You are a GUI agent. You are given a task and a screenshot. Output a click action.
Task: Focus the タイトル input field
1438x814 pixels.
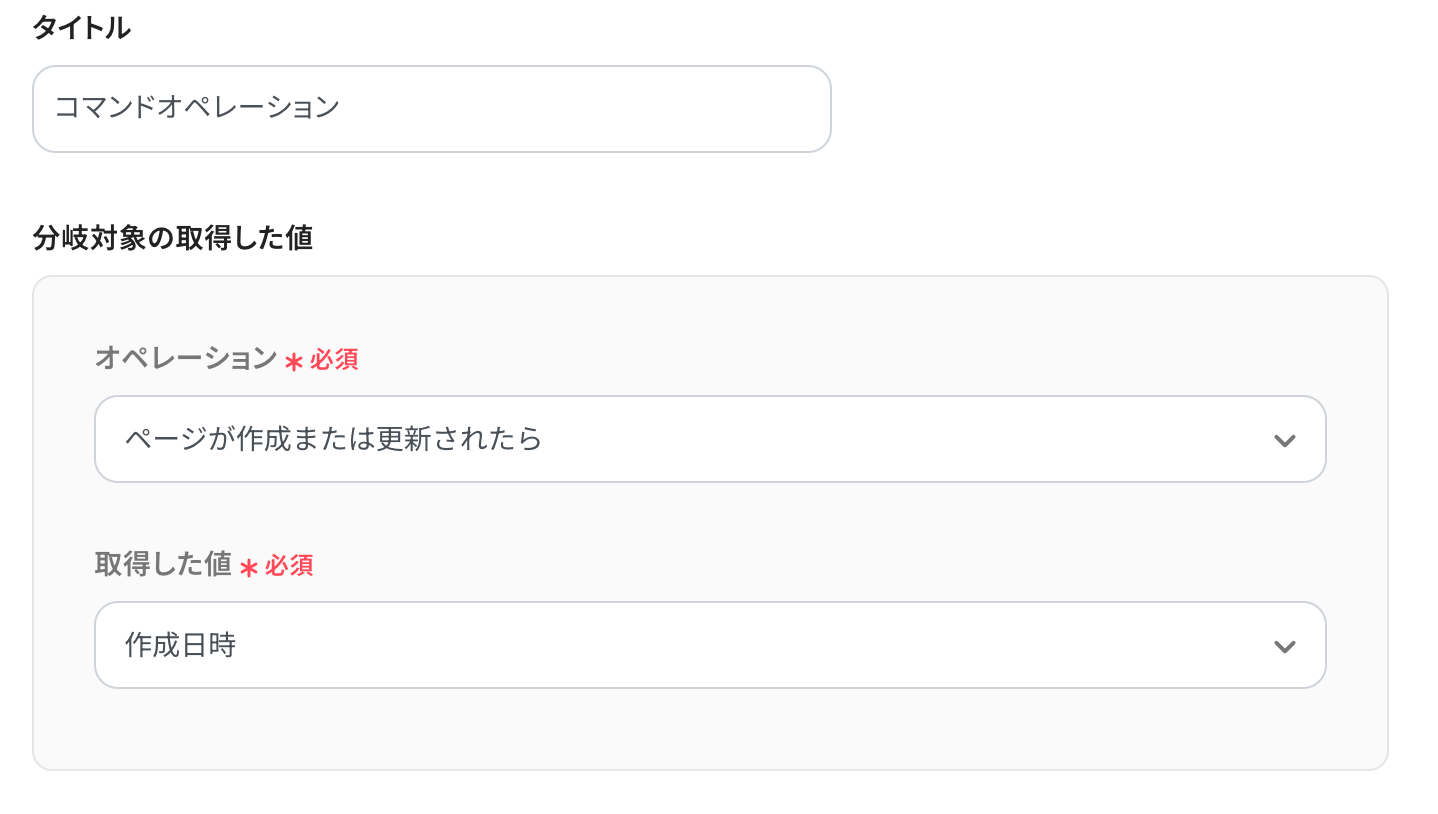click(431, 109)
